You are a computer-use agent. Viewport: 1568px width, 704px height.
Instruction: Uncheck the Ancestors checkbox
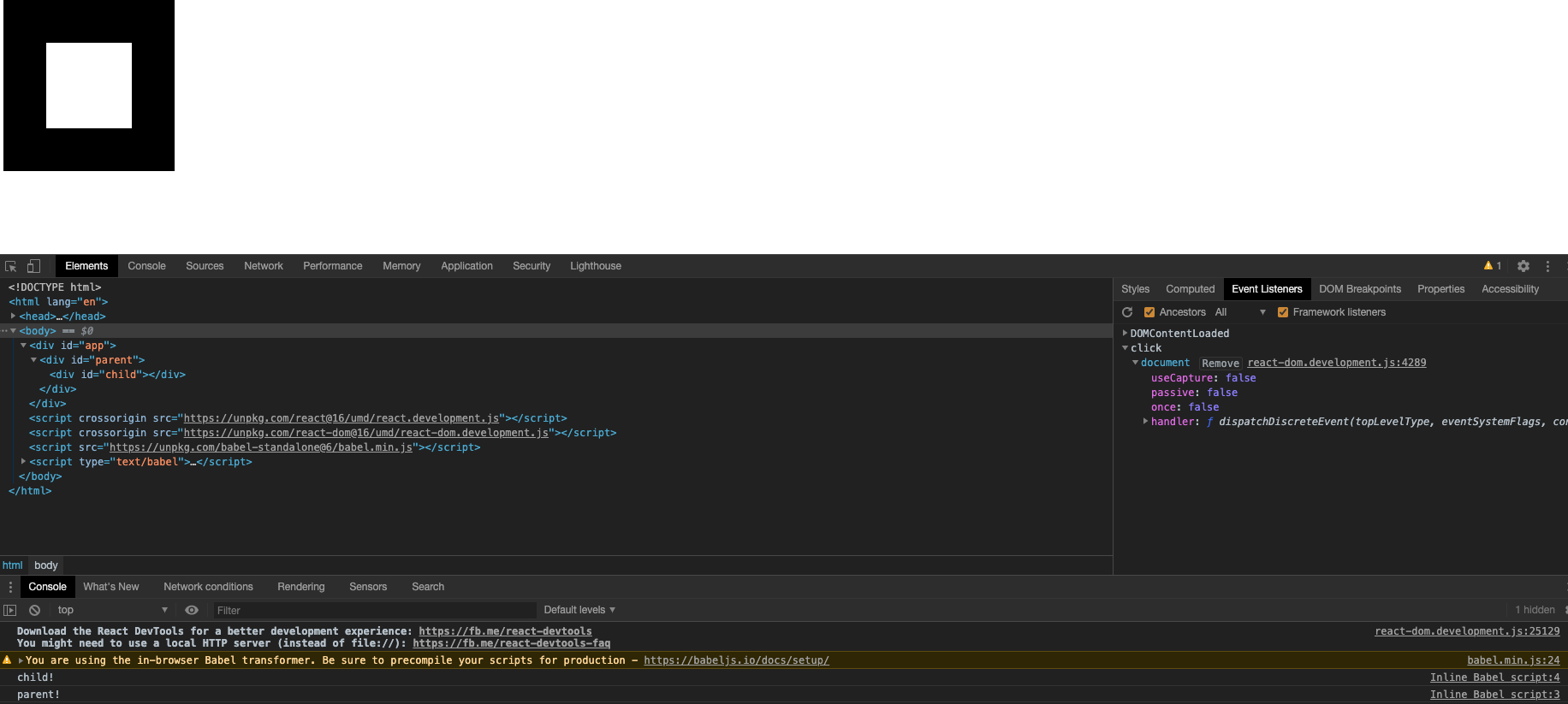(1149, 312)
